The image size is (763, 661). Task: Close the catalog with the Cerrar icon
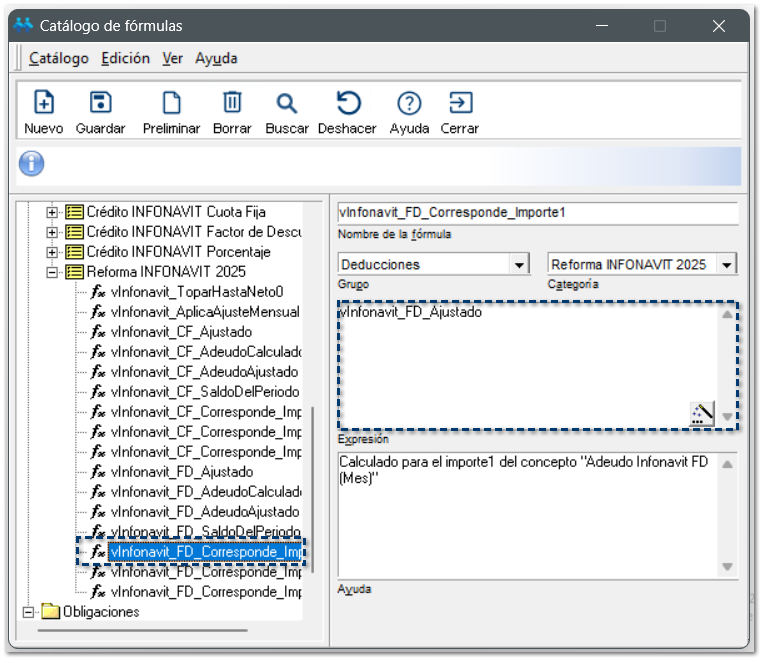(x=460, y=103)
